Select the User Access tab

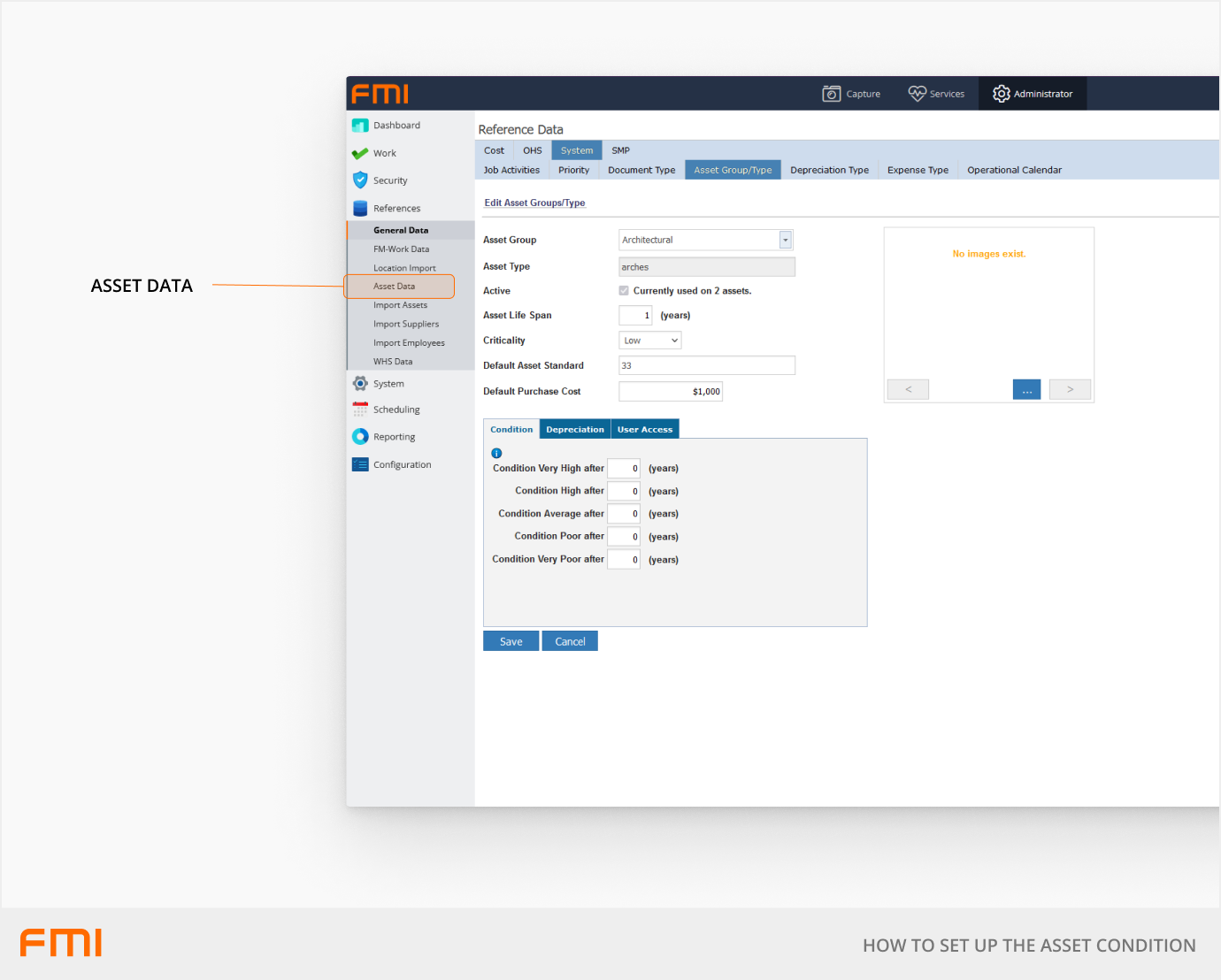point(645,430)
